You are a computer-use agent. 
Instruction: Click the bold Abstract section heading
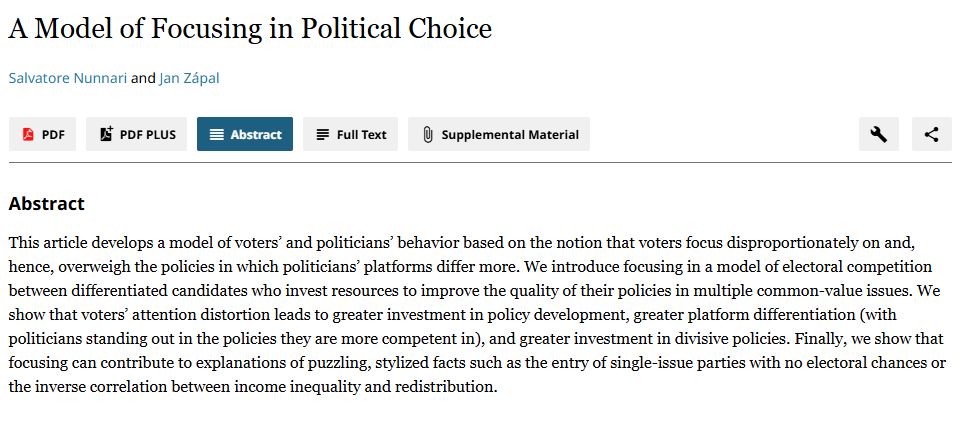tap(46, 204)
